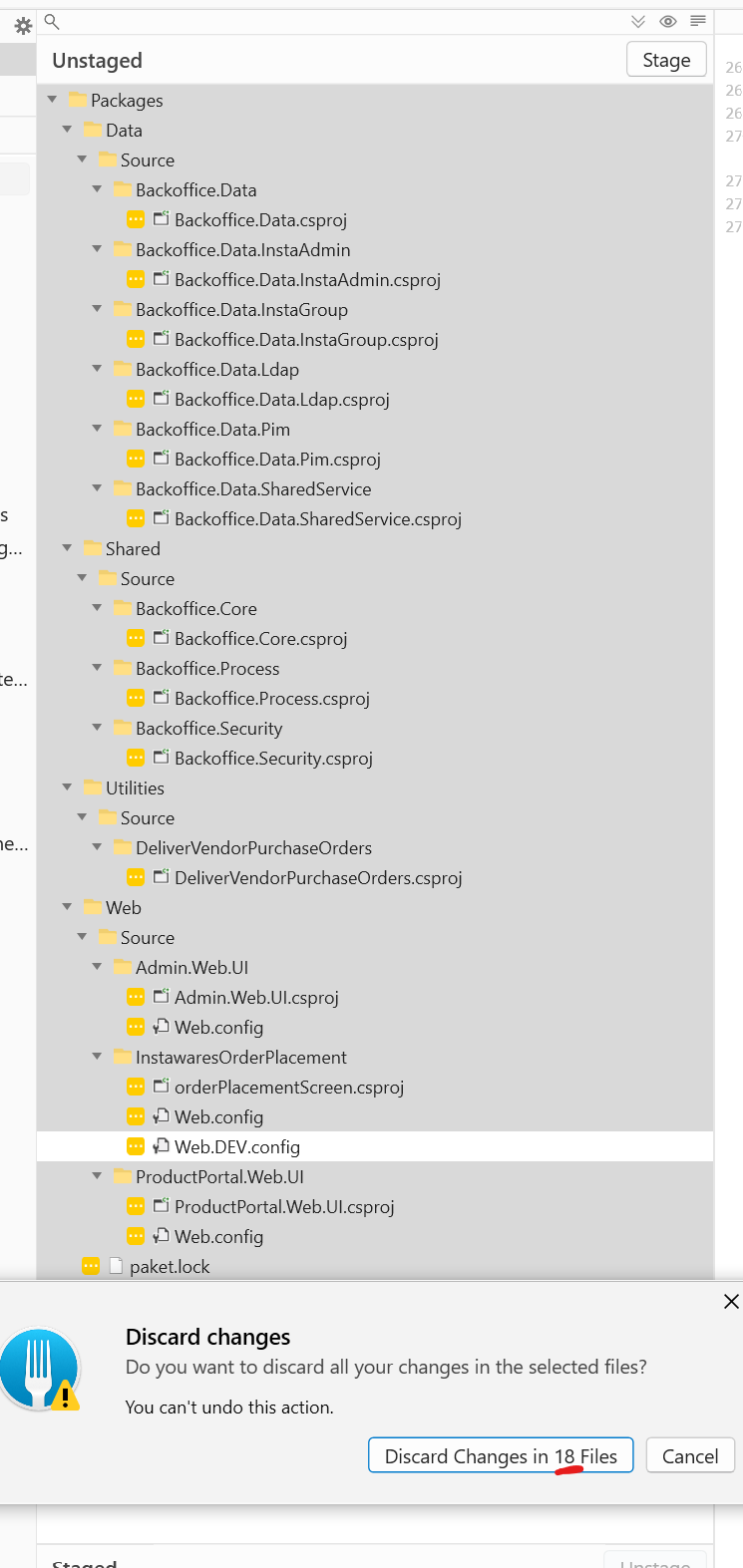Collapse the Shared folder tree

coord(67,548)
